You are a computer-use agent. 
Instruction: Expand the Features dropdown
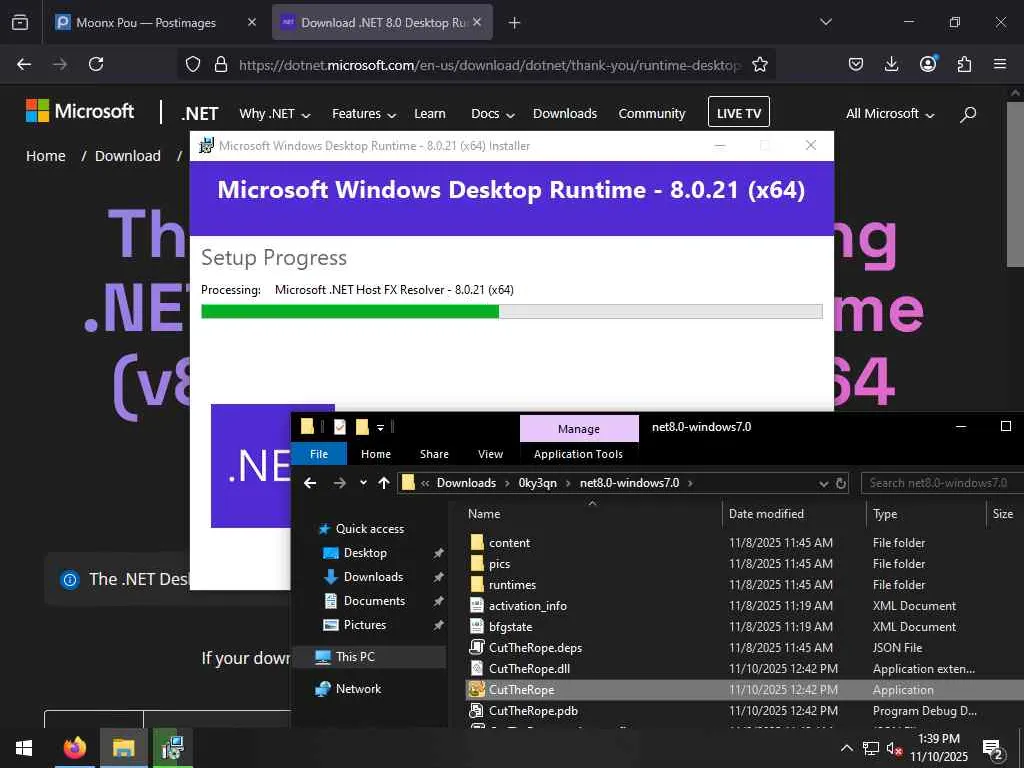[x=364, y=114]
